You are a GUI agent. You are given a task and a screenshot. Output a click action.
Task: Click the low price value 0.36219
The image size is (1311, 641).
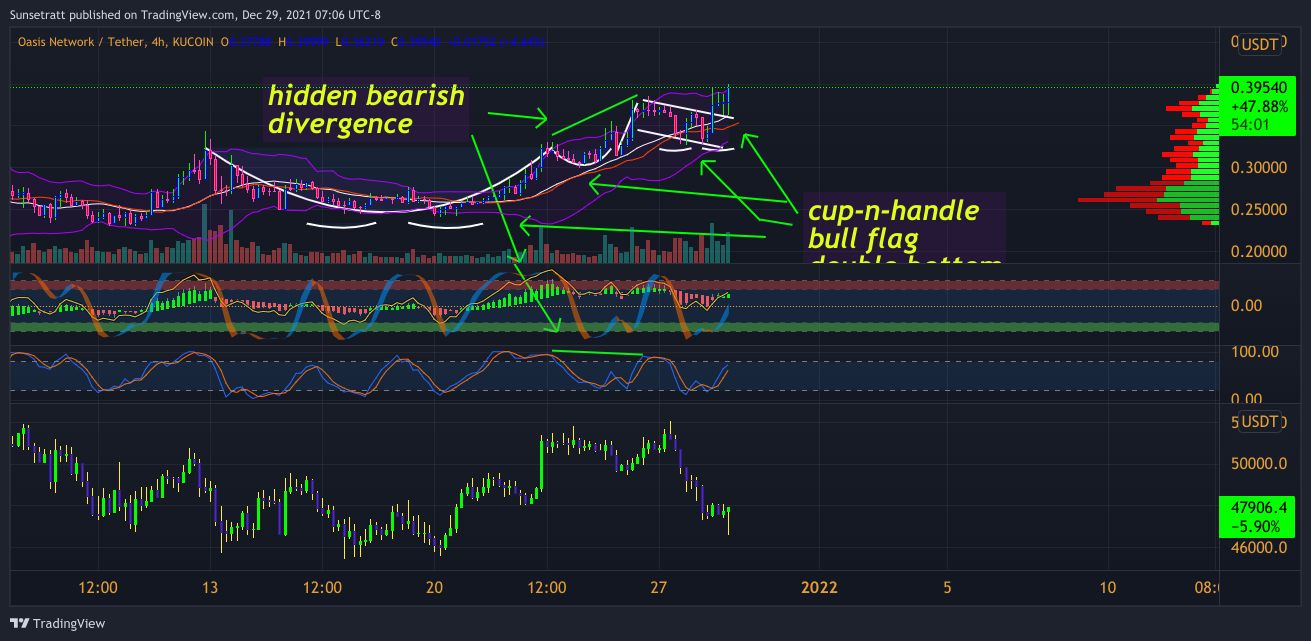pos(363,42)
